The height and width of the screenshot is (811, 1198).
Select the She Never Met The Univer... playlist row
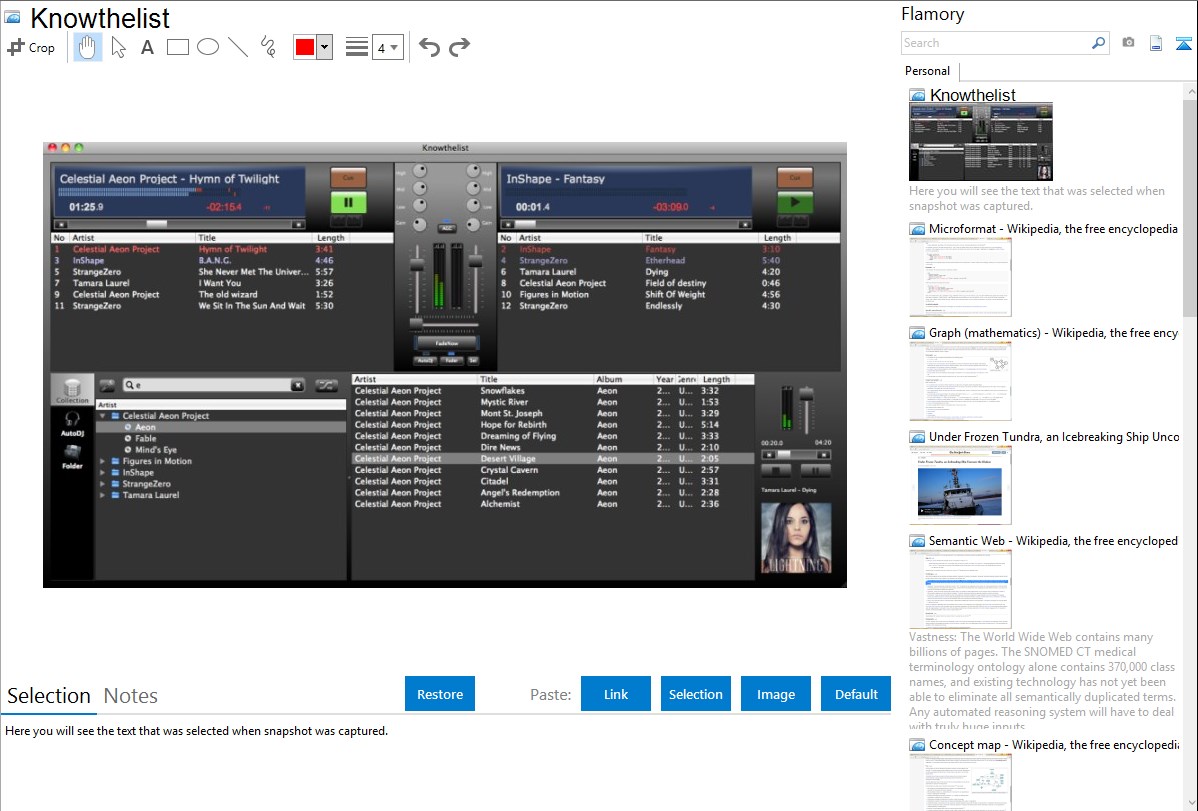click(x=222, y=271)
